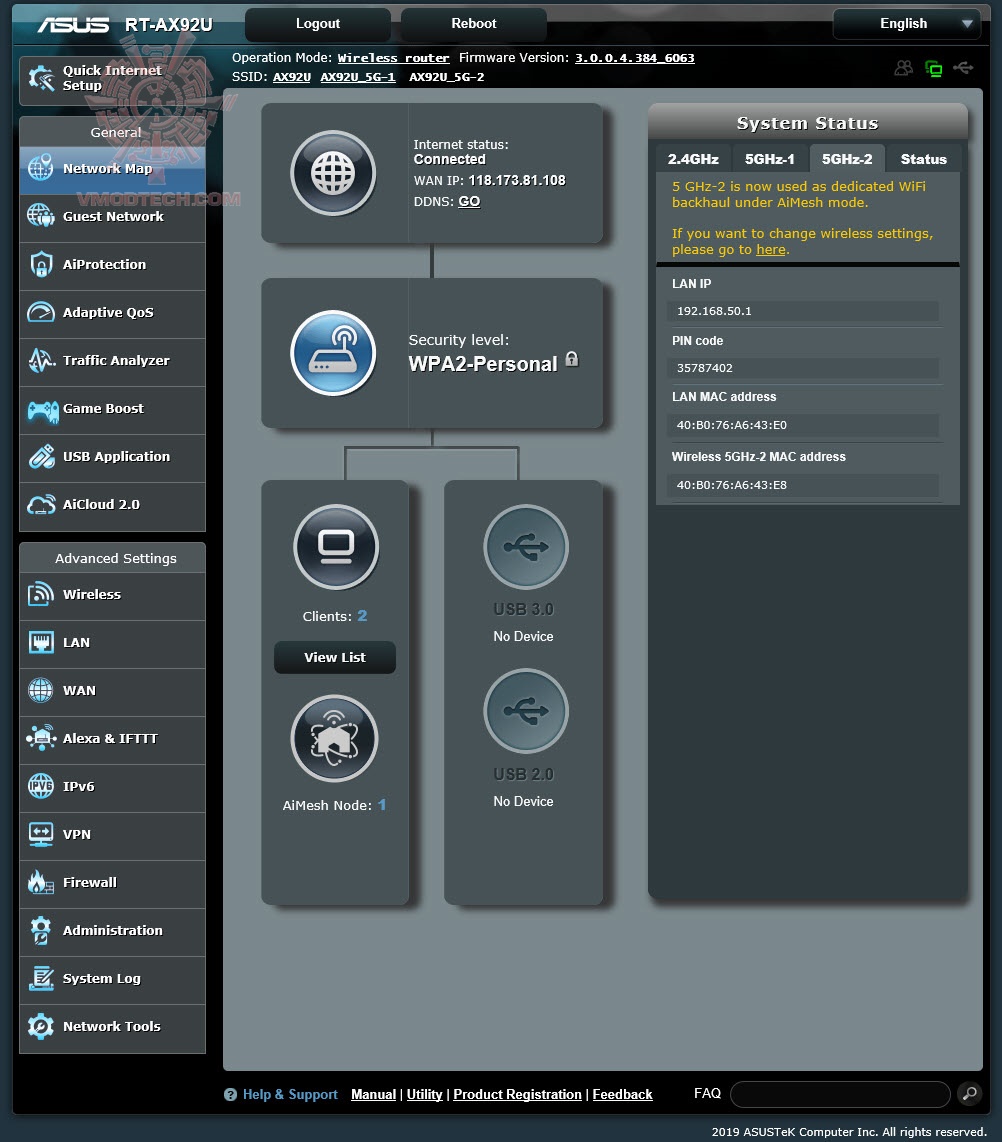The width and height of the screenshot is (1002, 1142).
Task: Open the Utility link in footer
Action: [425, 1095]
